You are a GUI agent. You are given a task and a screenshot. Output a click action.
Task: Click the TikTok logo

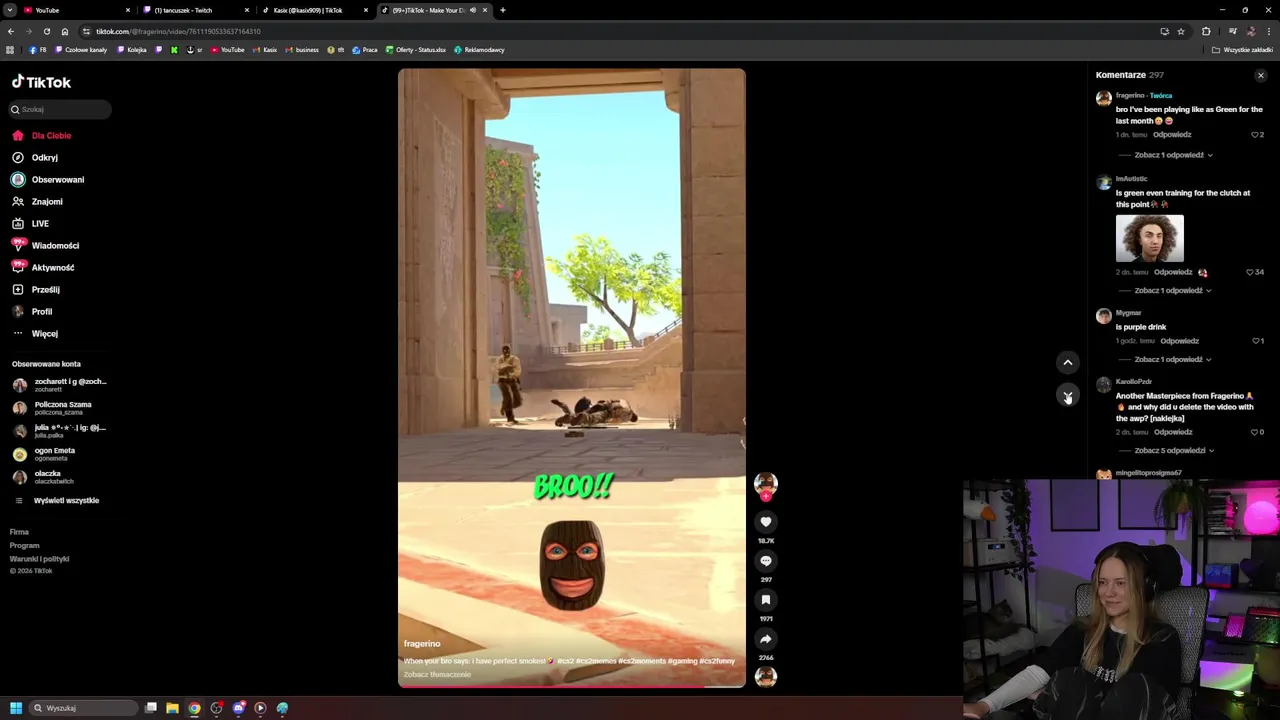[x=41, y=82]
